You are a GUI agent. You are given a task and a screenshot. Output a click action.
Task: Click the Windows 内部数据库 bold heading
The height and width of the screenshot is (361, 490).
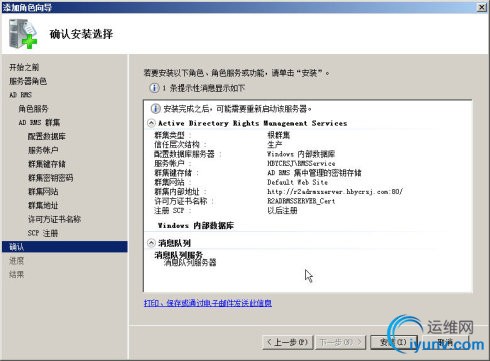196,226
